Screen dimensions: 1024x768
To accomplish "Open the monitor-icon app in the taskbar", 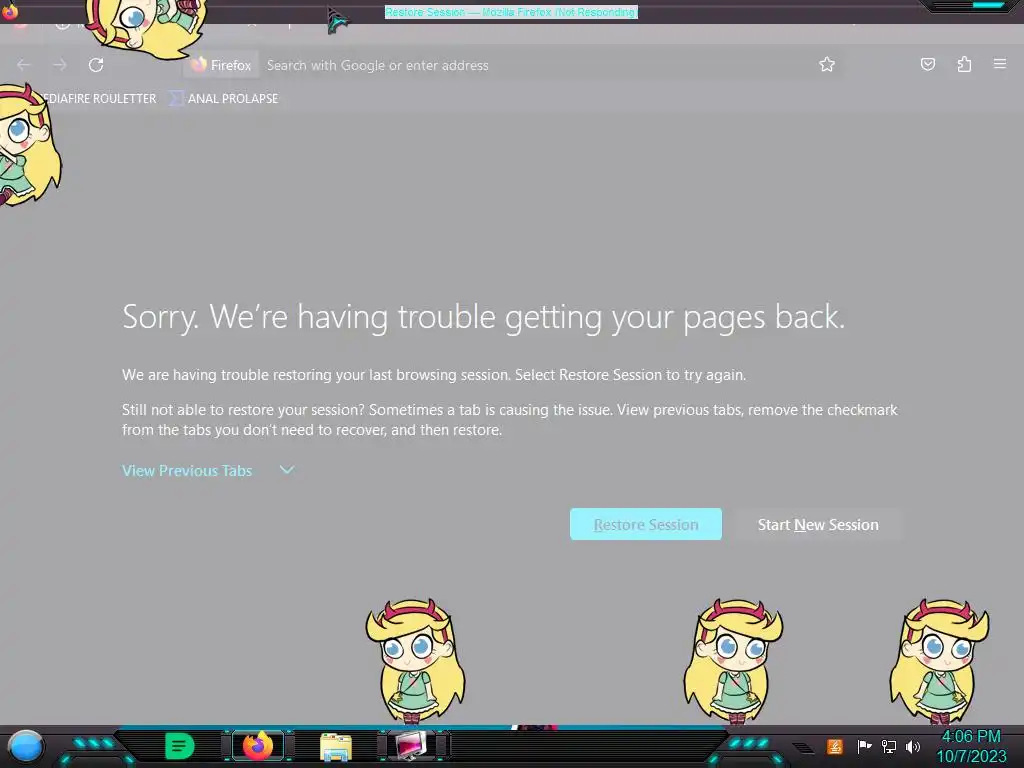I will [x=411, y=746].
